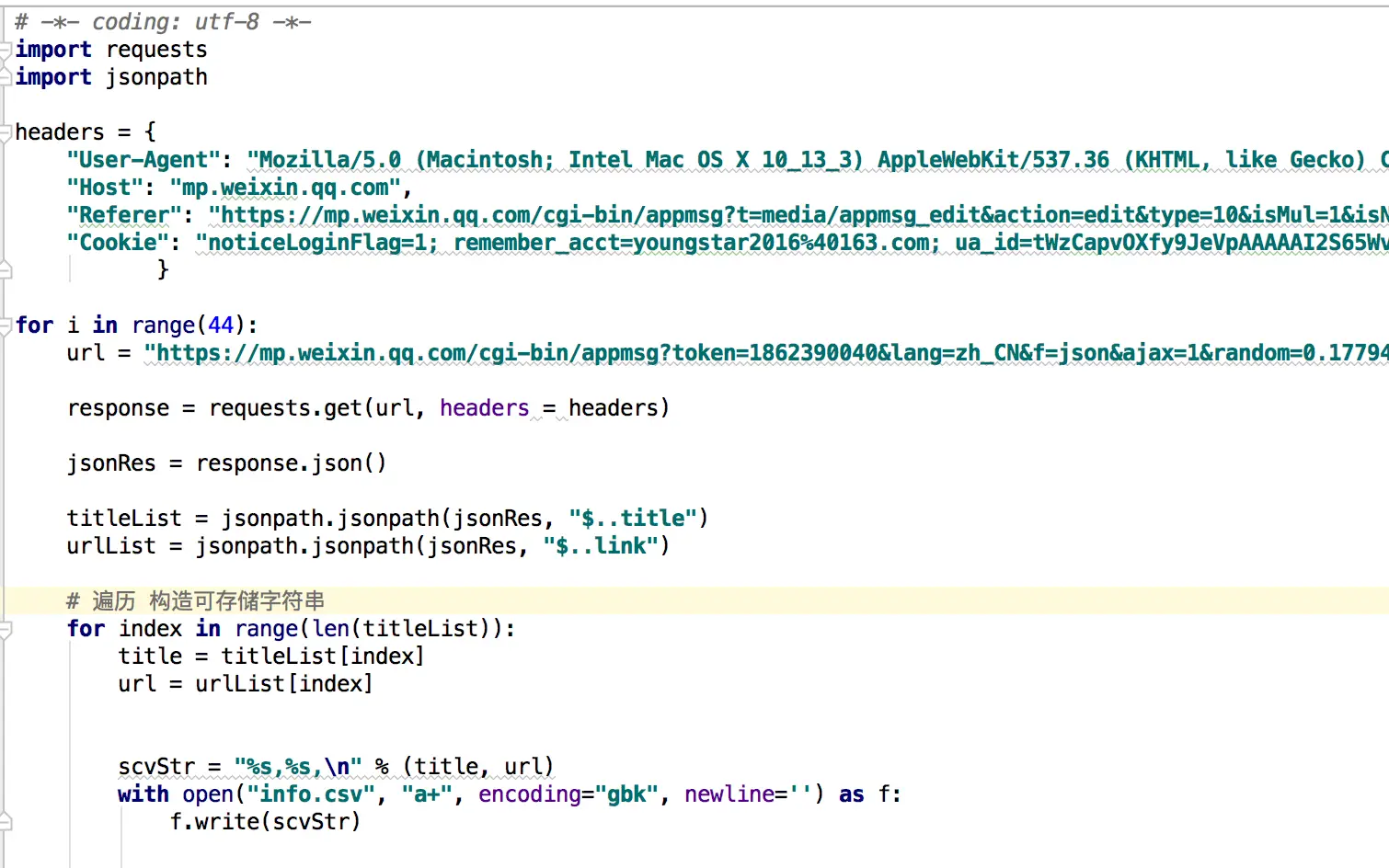Click the Chinese comment "# 遍历 构造可存储字符串"
1389x868 pixels.
(195, 601)
